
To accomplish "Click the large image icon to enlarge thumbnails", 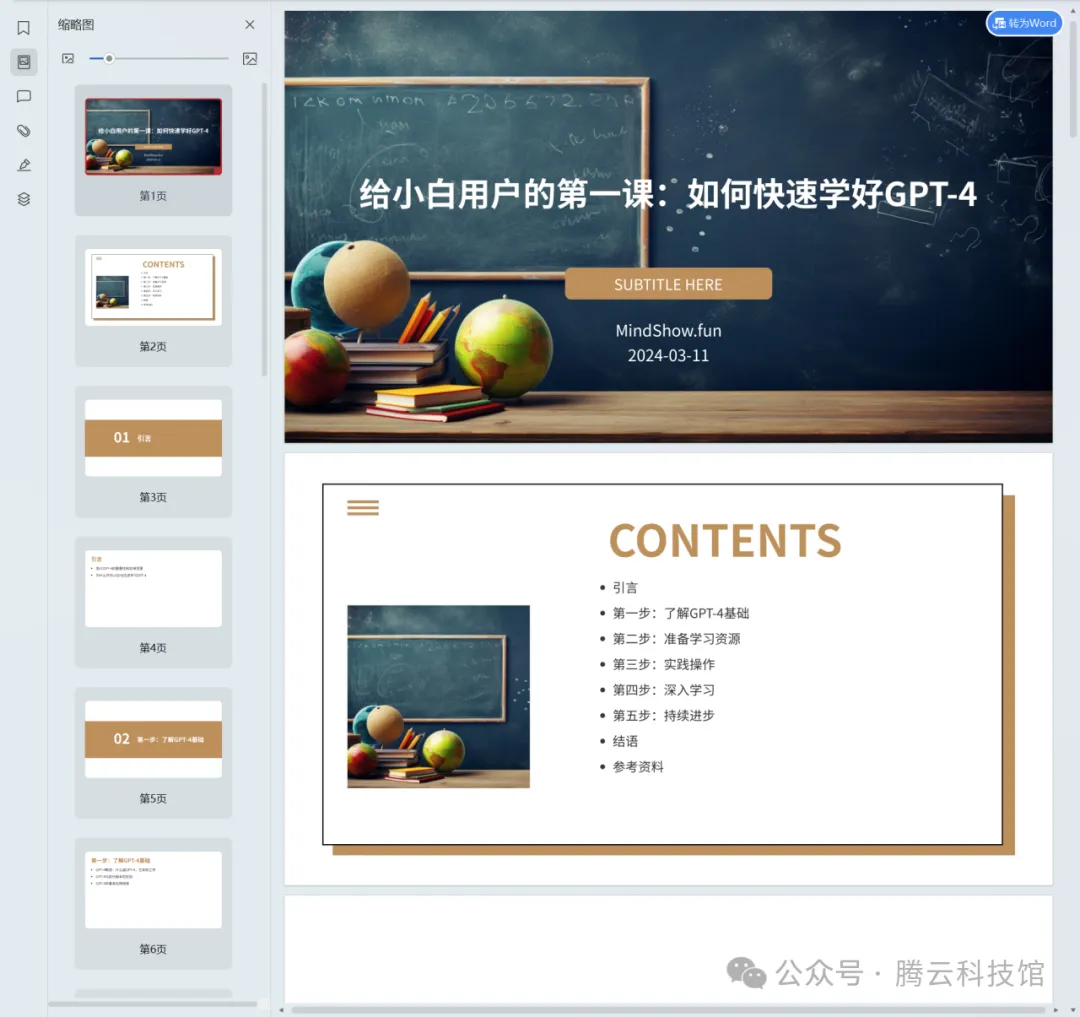I will coord(248,59).
